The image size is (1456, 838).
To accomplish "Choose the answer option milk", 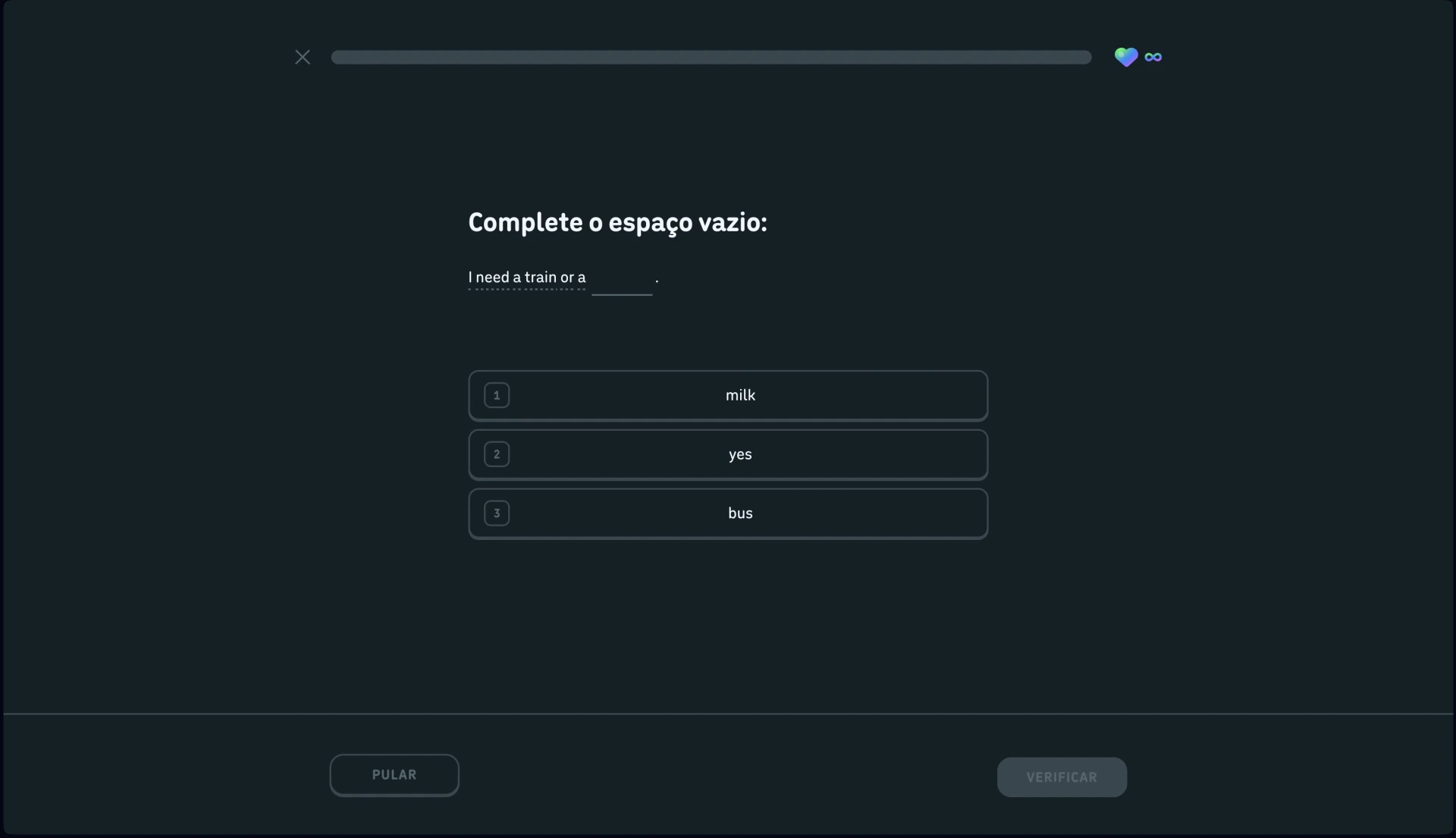I will pos(728,395).
